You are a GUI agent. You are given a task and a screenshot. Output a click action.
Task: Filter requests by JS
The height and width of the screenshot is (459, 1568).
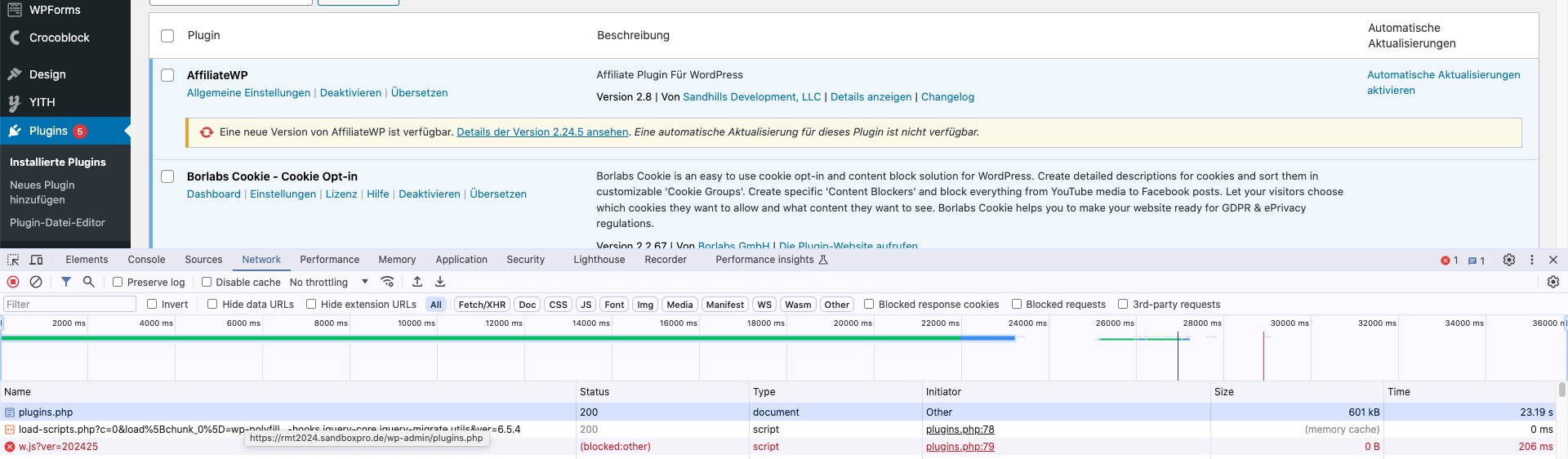click(586, 305)
